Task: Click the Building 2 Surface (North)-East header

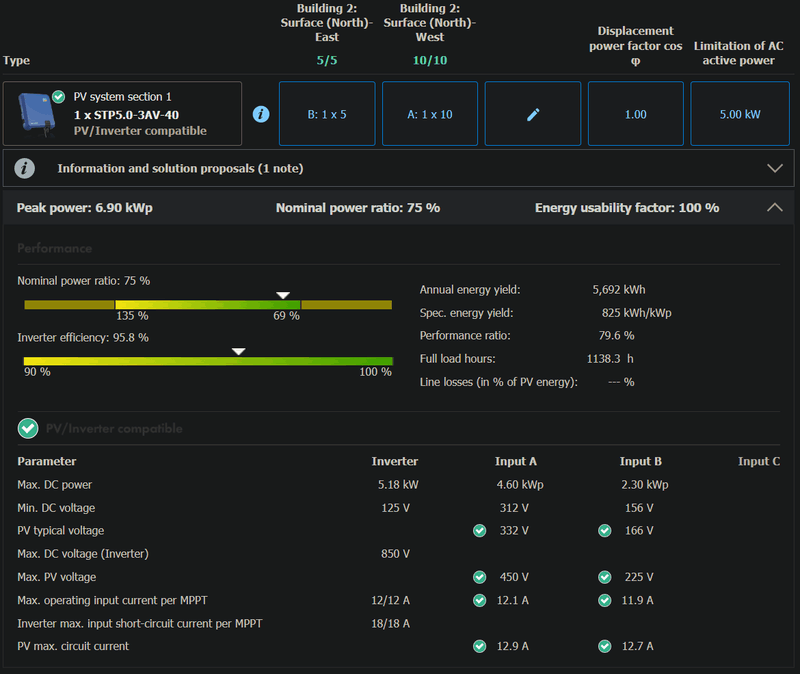Action: (327, 23)
